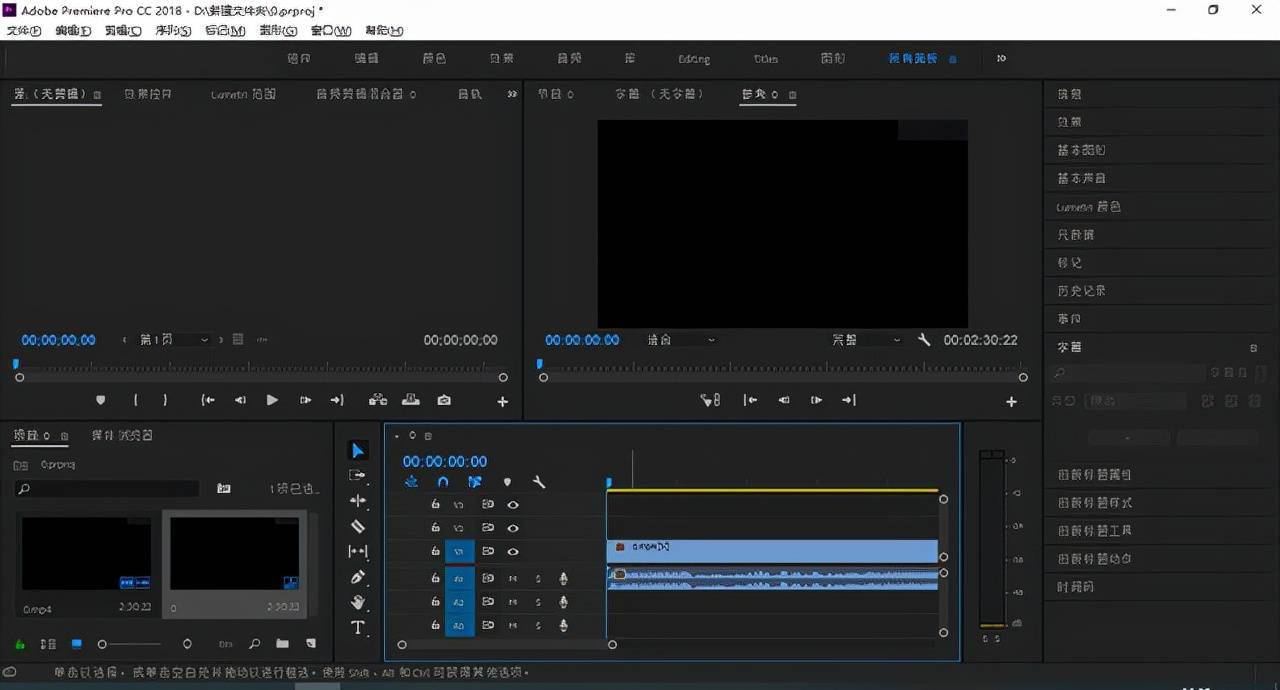Play the clip in the Source monitor
Viewport: 1280px width, 690px height.
272,400
